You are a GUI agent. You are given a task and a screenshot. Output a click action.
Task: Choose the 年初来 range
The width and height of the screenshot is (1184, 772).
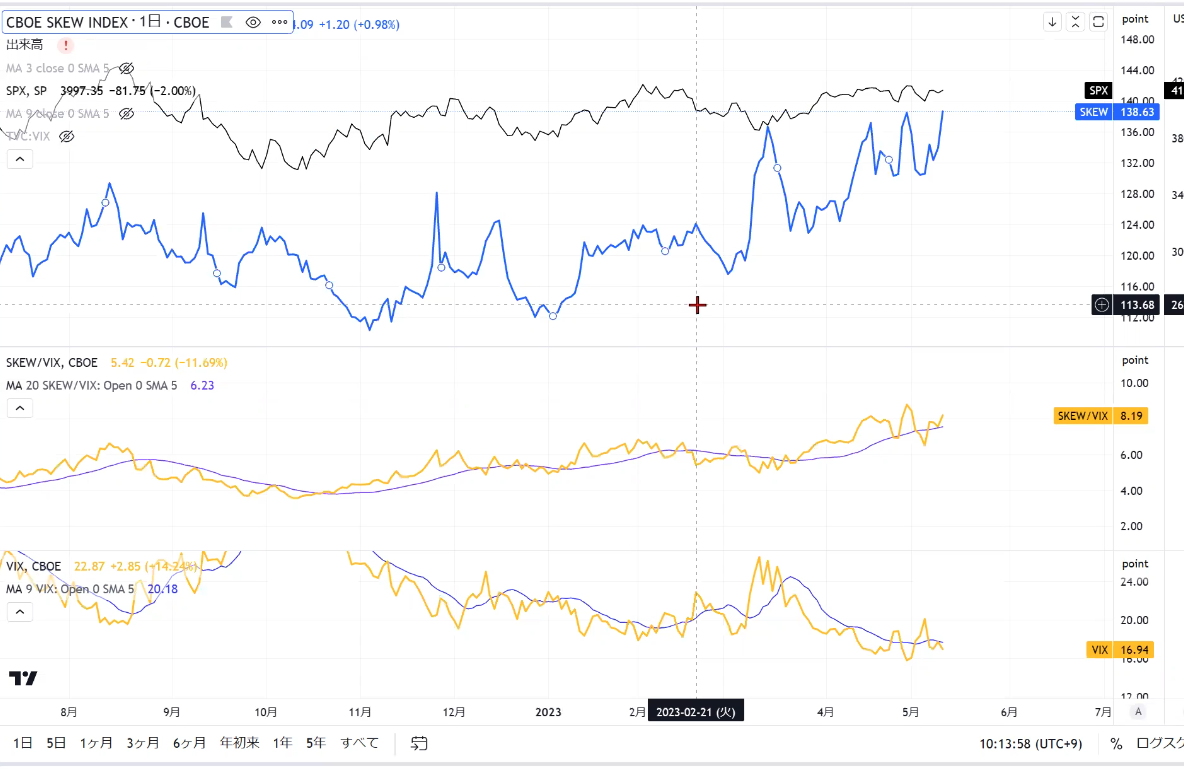point(239,743)
